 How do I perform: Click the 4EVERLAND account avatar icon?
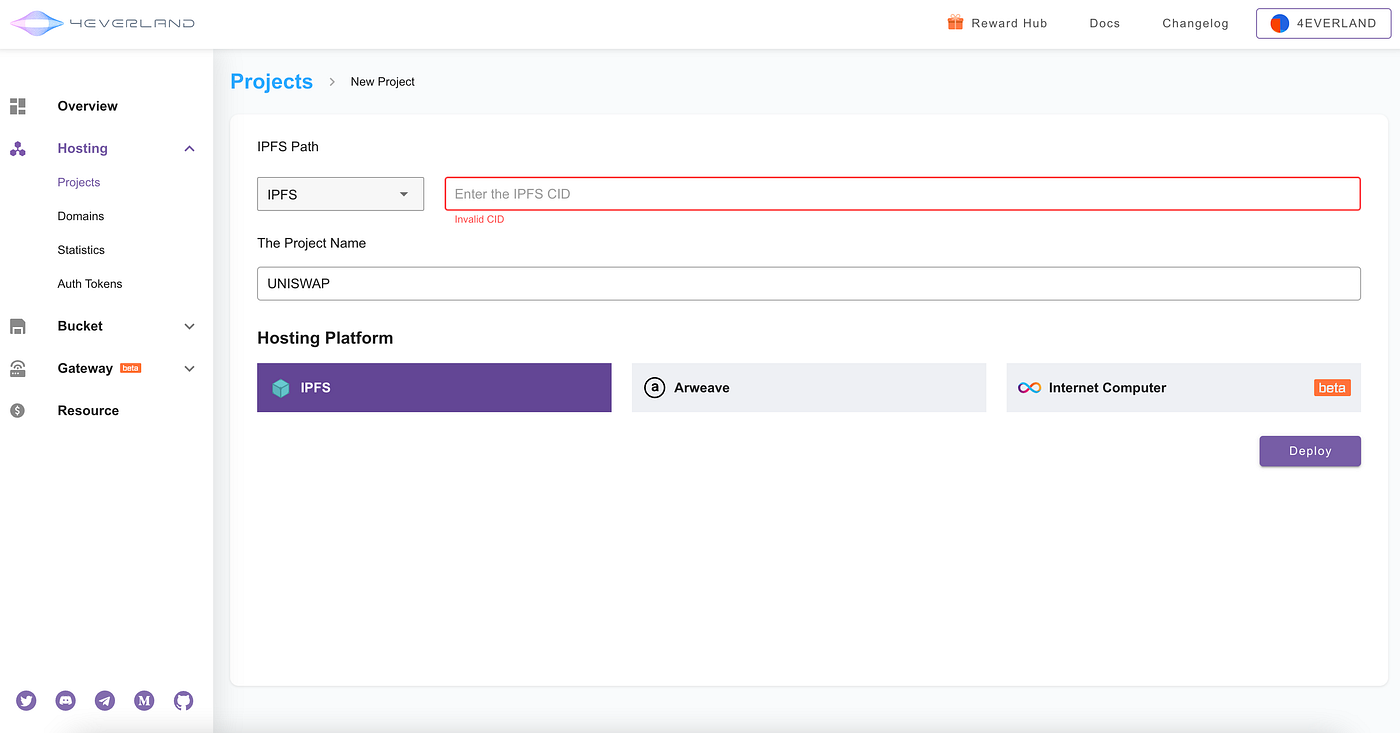coord(1280,23)
